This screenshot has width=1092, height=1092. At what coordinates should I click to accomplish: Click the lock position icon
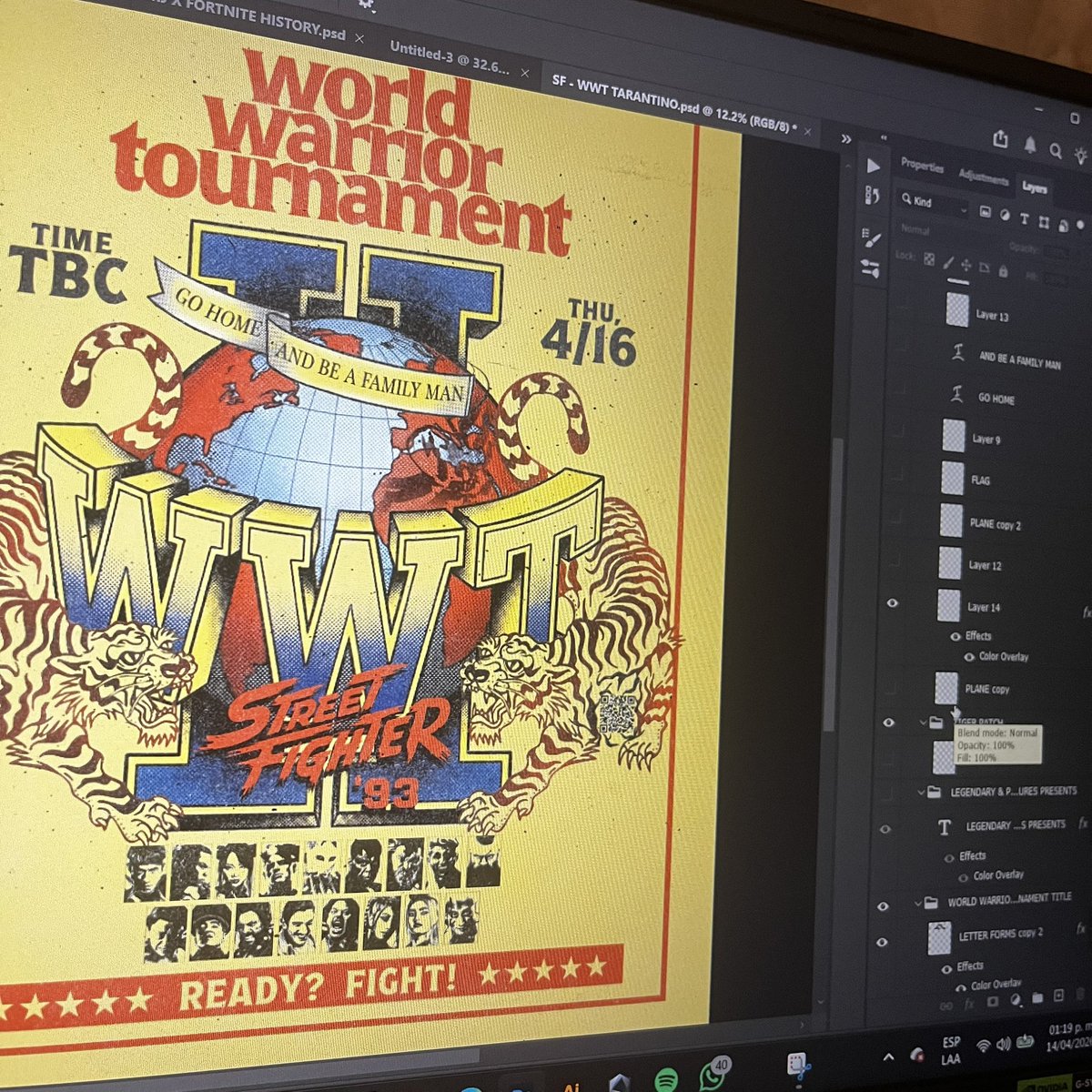966,265
